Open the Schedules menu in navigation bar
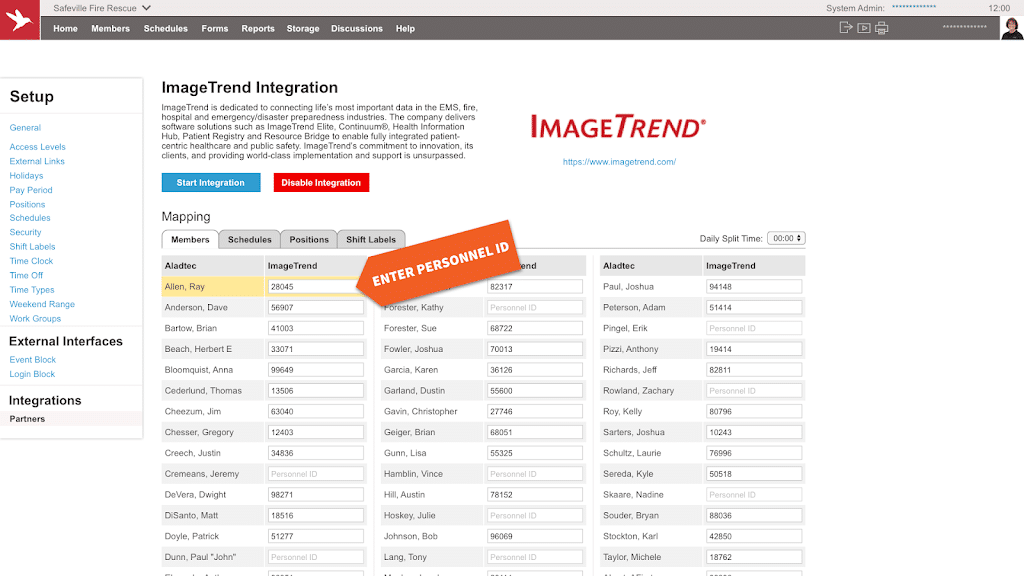This screenshot has width=1024, height=576. pos(165,29)
